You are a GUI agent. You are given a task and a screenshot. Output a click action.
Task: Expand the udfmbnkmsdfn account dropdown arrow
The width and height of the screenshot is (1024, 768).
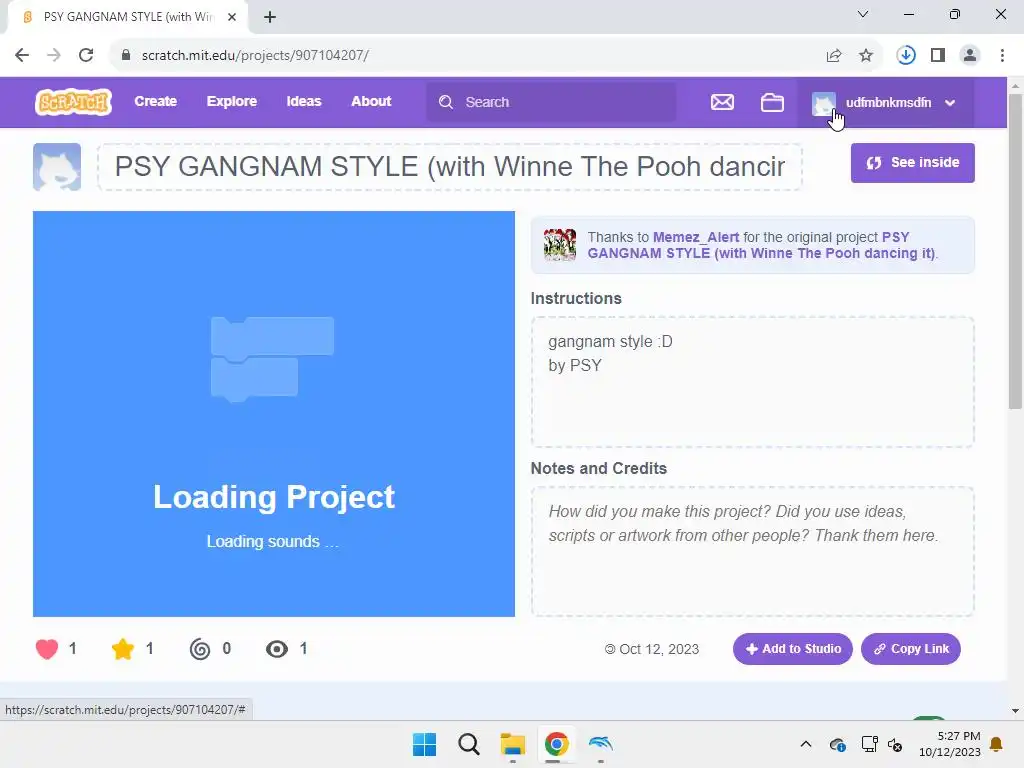click(950, 103)
